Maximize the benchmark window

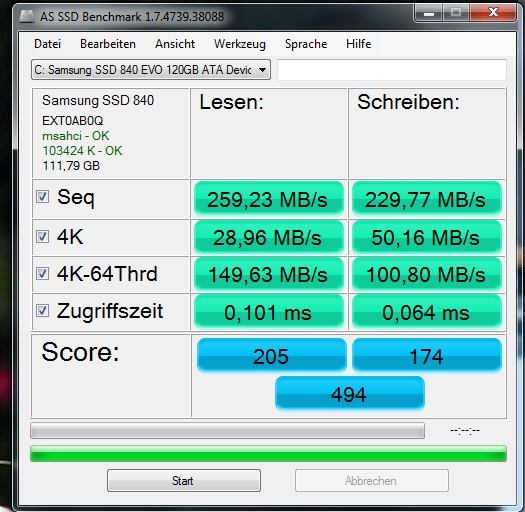tap(456, 13)
